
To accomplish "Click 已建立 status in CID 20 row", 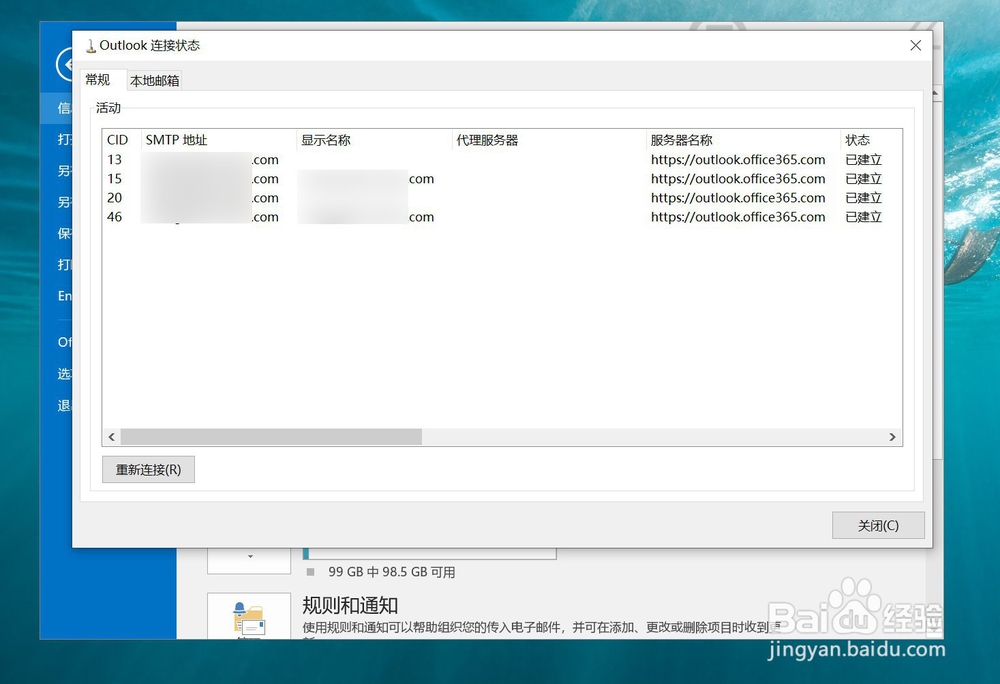I will pyautogui.click(x=864, y=198).
